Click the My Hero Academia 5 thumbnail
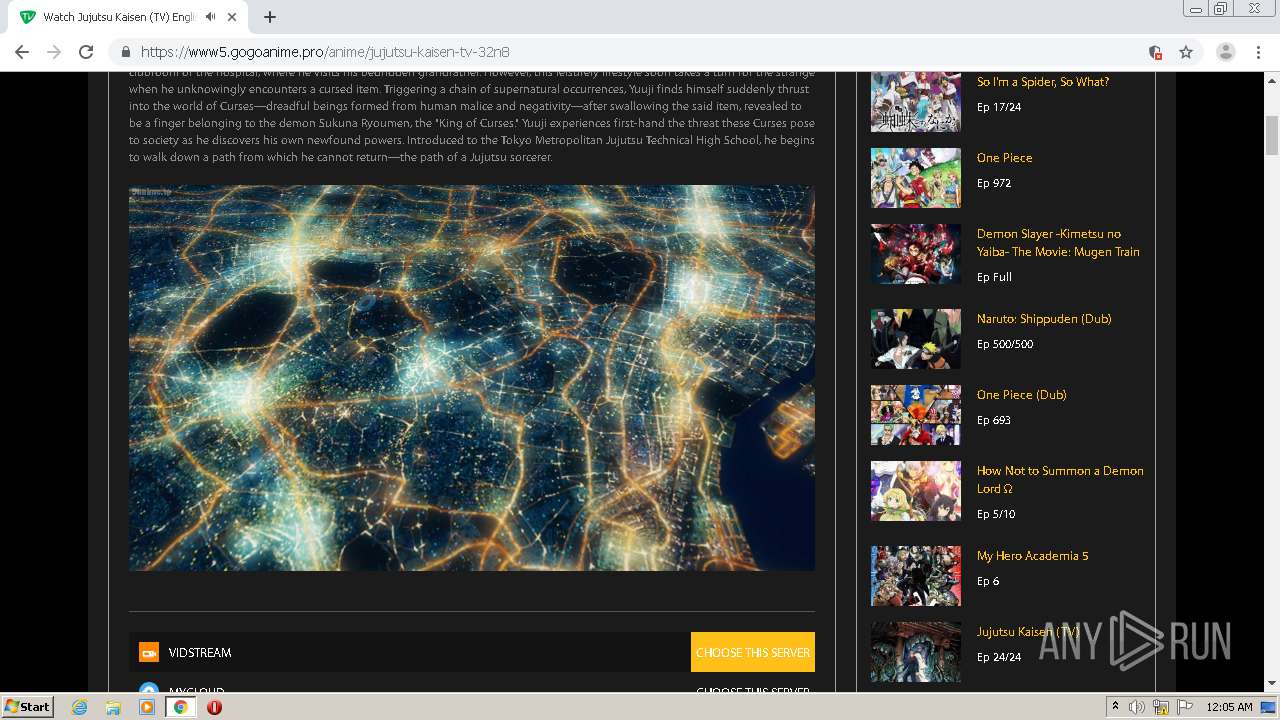 [916, 576]
